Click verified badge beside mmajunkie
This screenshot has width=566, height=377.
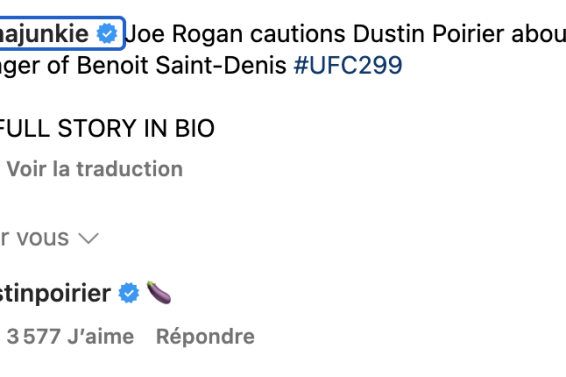click(x=107, y=34)
